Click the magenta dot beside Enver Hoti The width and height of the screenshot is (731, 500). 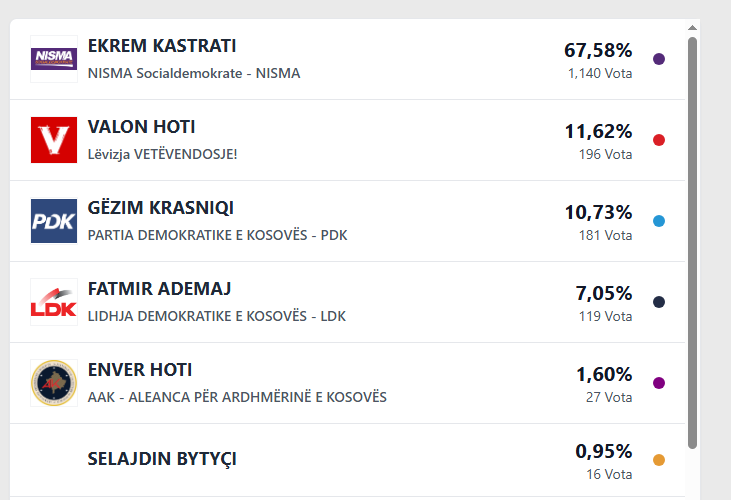click(659, 383)
